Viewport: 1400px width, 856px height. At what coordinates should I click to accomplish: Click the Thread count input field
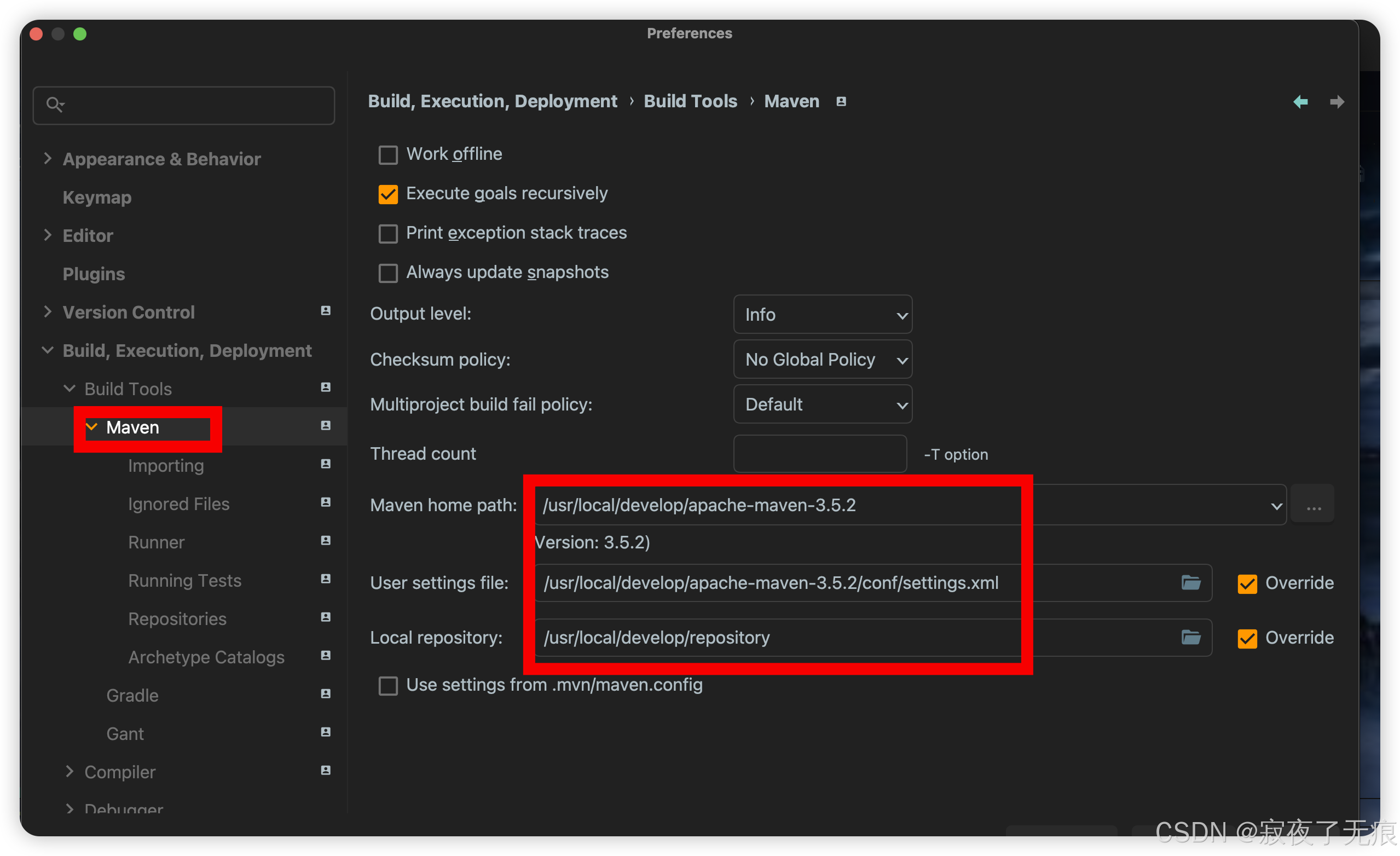pos(819,453)
